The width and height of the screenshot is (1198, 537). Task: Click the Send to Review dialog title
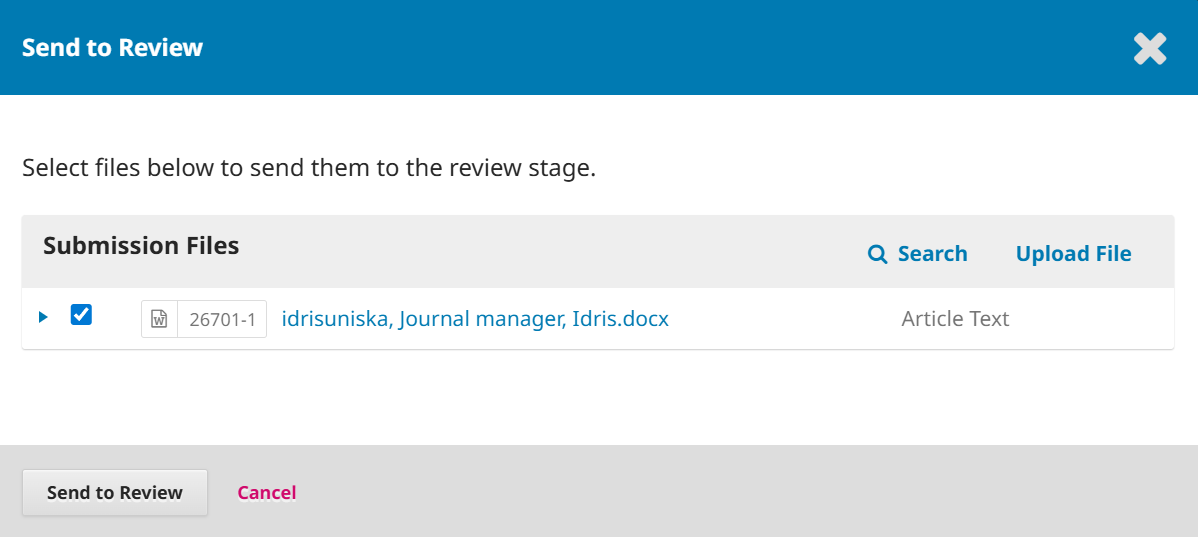tap(112, 48)
